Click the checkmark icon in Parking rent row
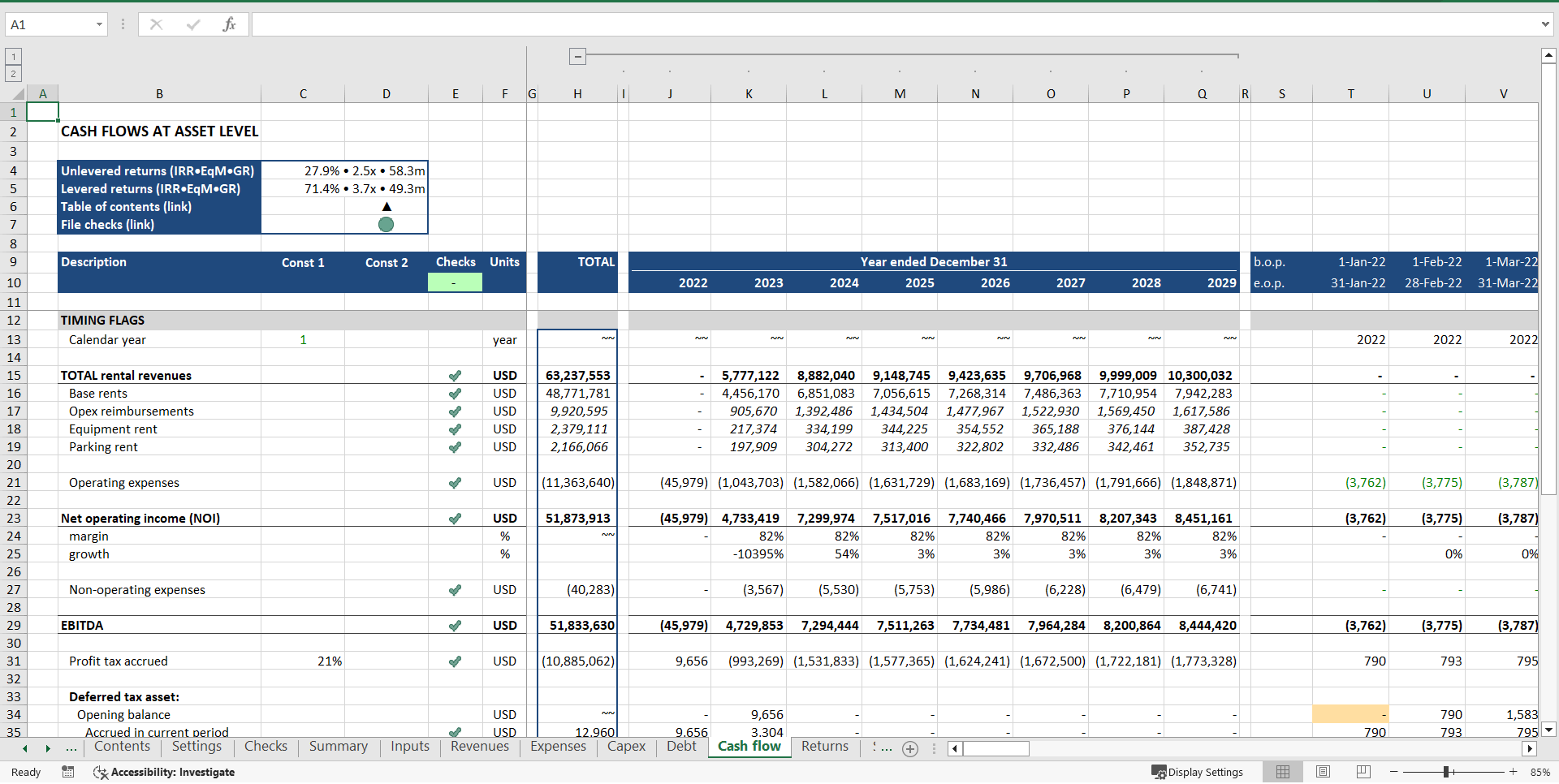Screen dimensions: 1559x784 point(455,447)
